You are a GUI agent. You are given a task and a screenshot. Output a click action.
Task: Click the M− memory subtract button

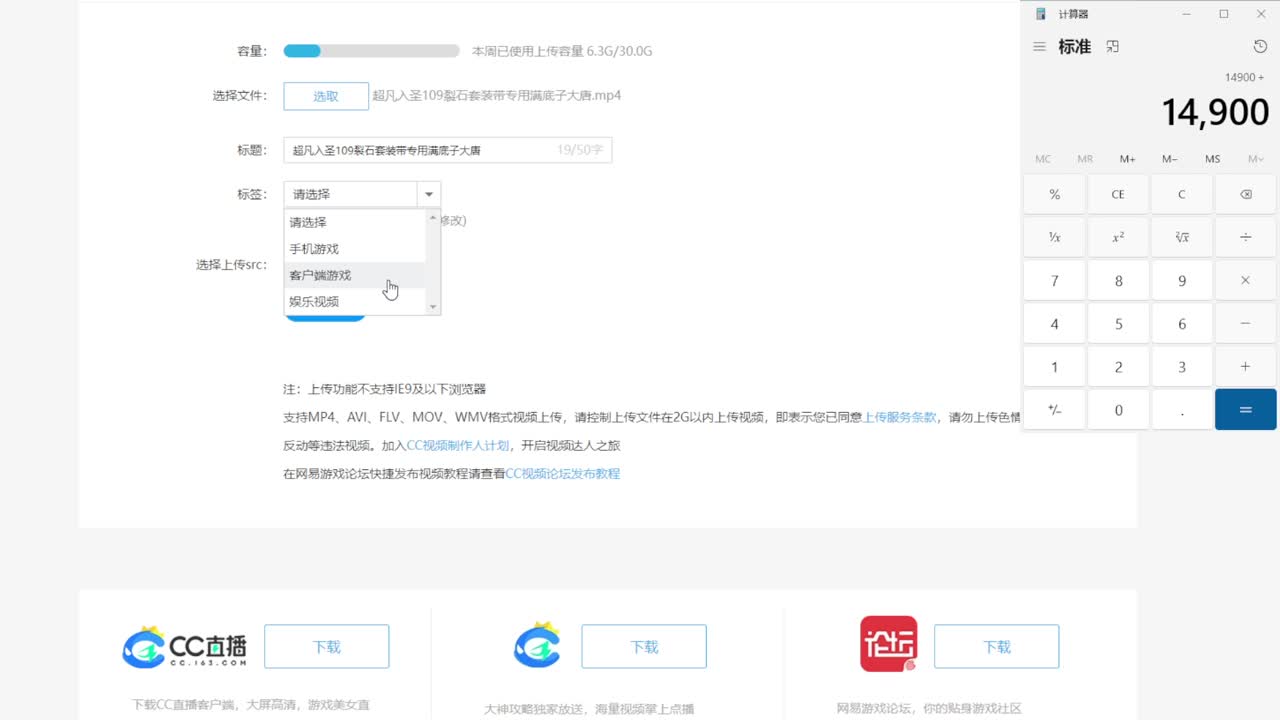tap(1170, 159)
